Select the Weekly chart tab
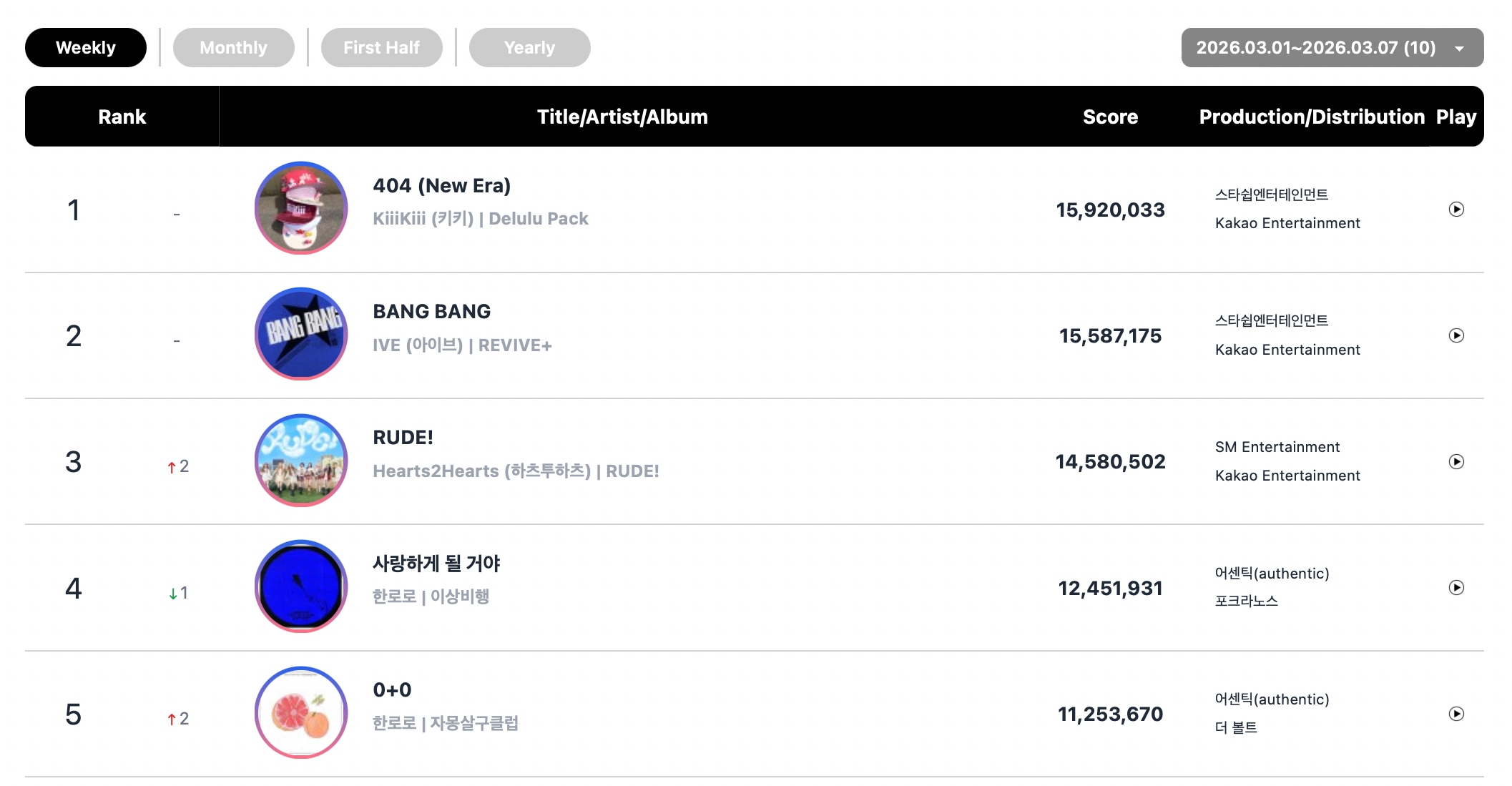This screenshot has height=786, width=1512. pyautogui.click(x=86, y=48)
